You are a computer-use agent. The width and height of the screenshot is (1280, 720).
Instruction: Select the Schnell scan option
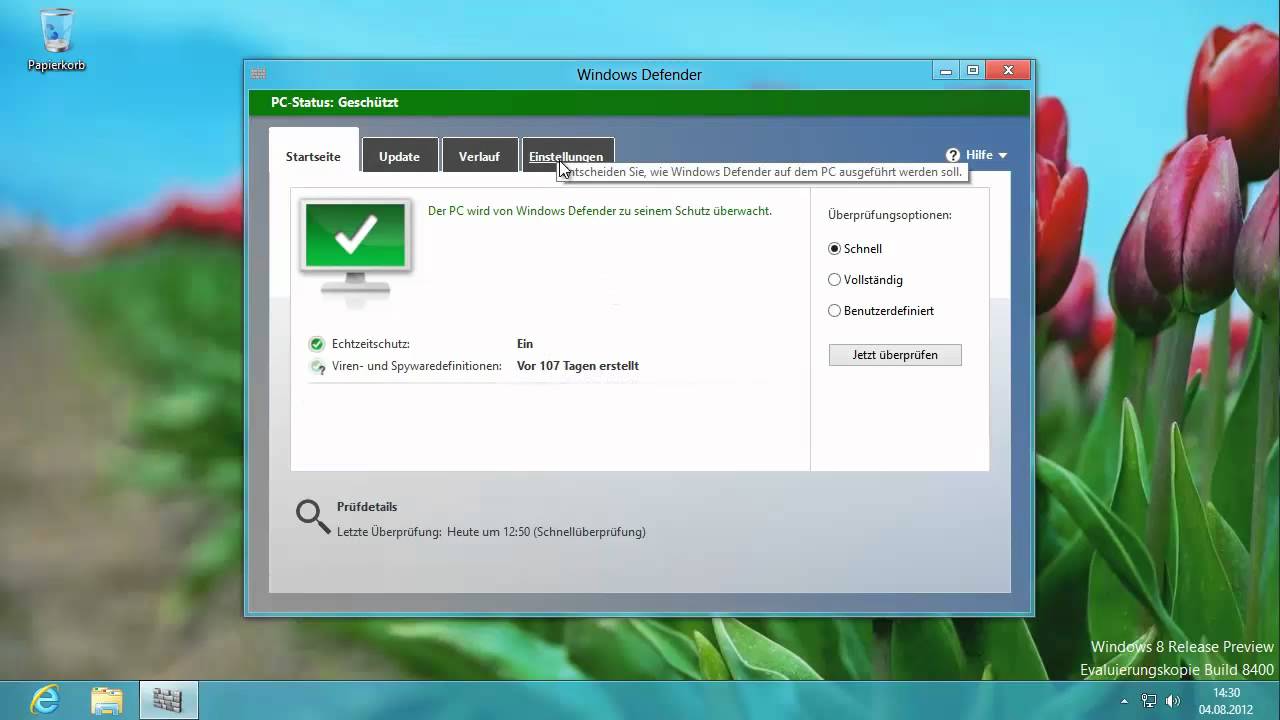[855, 249]
